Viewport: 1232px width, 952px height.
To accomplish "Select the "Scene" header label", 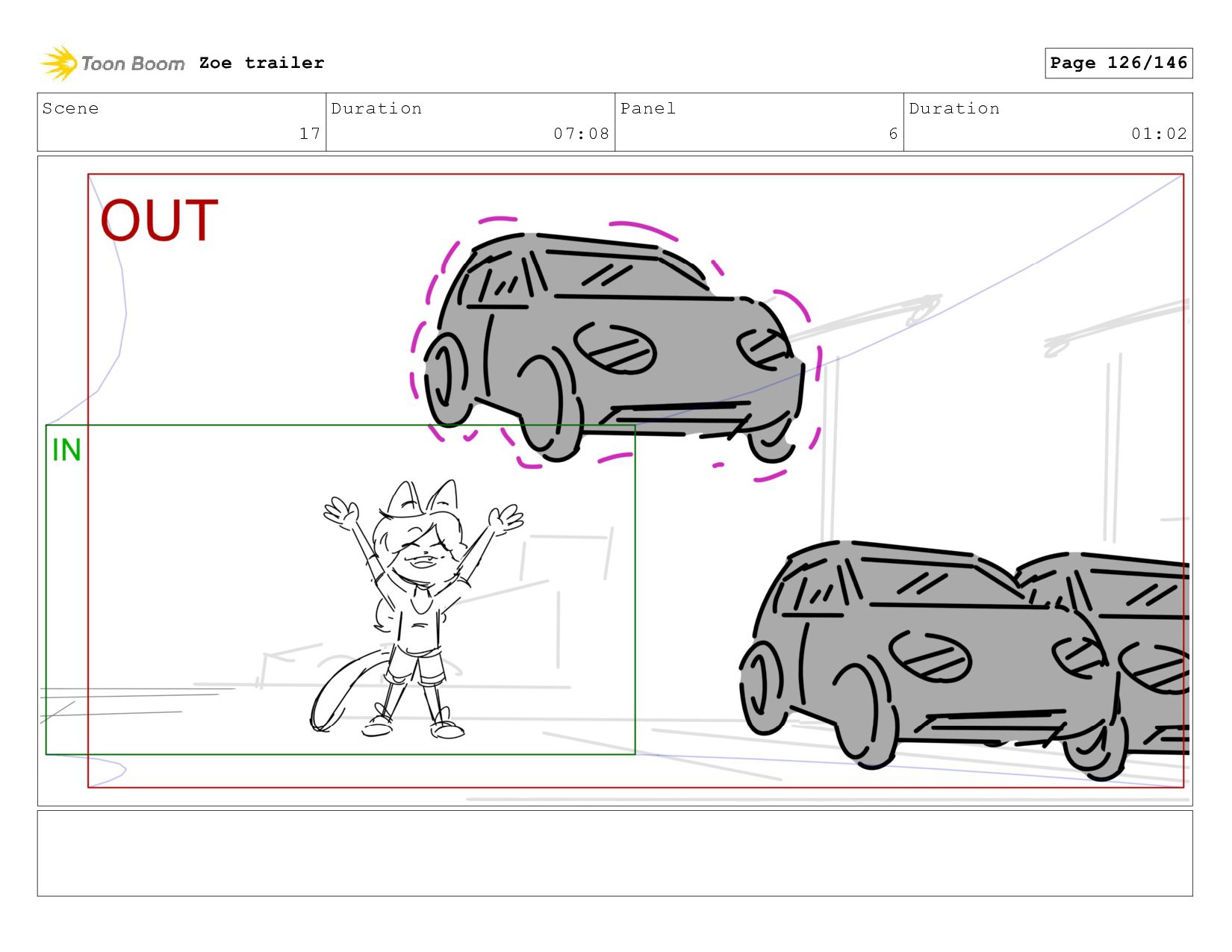I will [x=70, y=108].
